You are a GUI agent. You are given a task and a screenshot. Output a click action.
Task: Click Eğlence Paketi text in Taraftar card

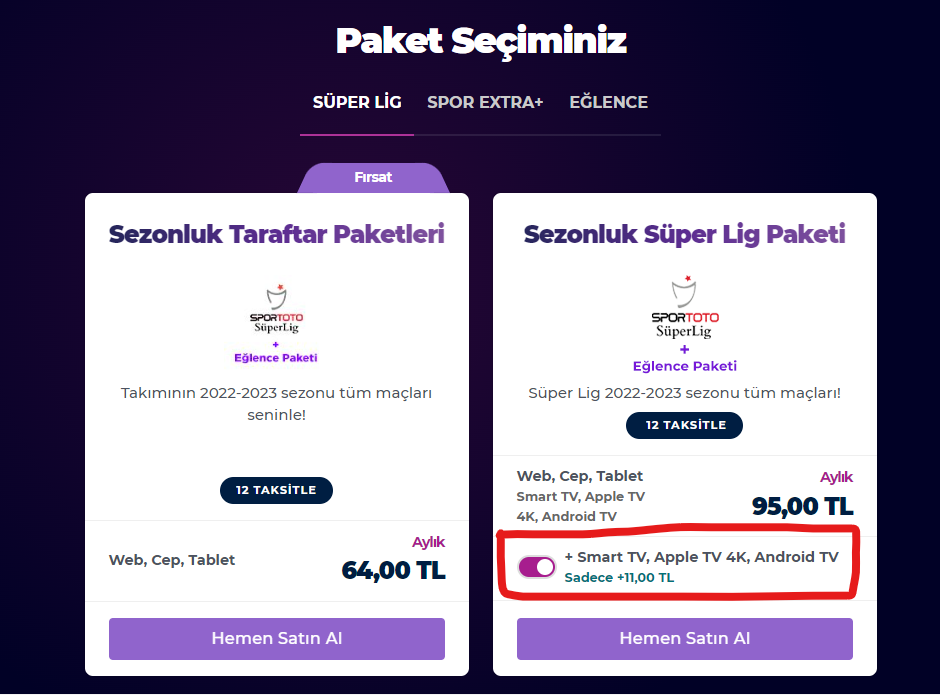point(276,357)
